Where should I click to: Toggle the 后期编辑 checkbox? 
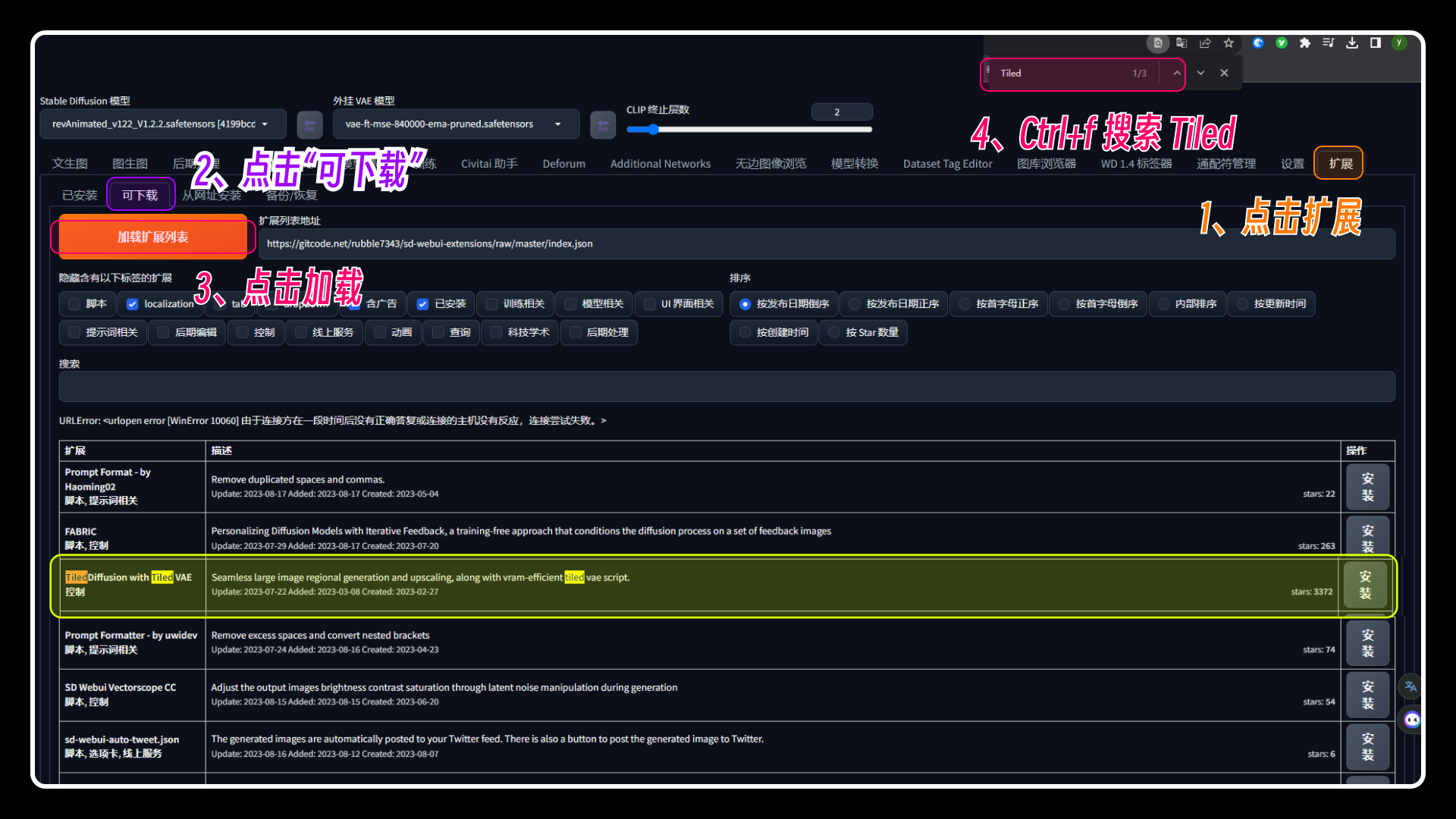point(163,332)
